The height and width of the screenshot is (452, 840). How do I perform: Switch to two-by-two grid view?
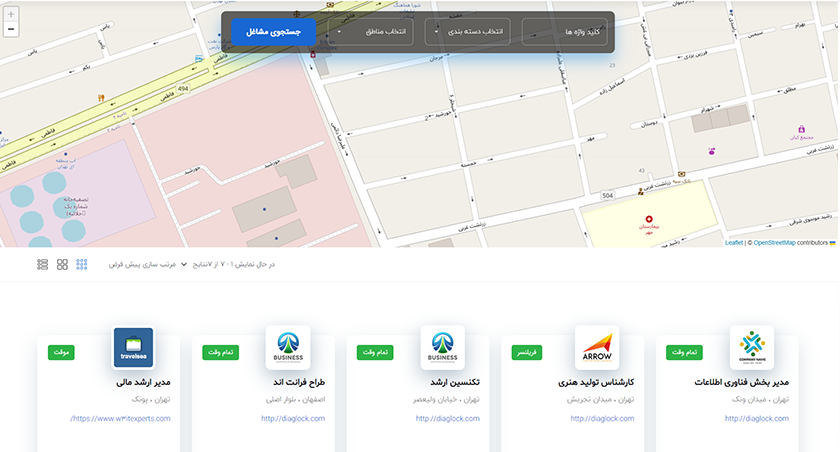tap(62, 265)
